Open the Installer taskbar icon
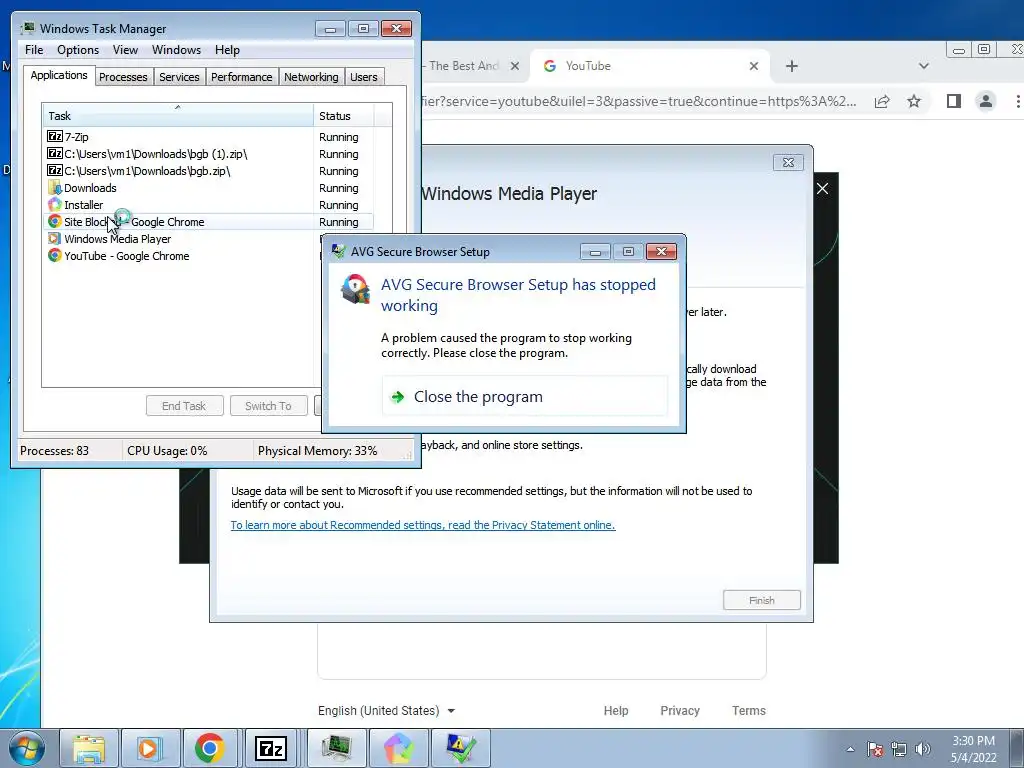 click(398, 748)
